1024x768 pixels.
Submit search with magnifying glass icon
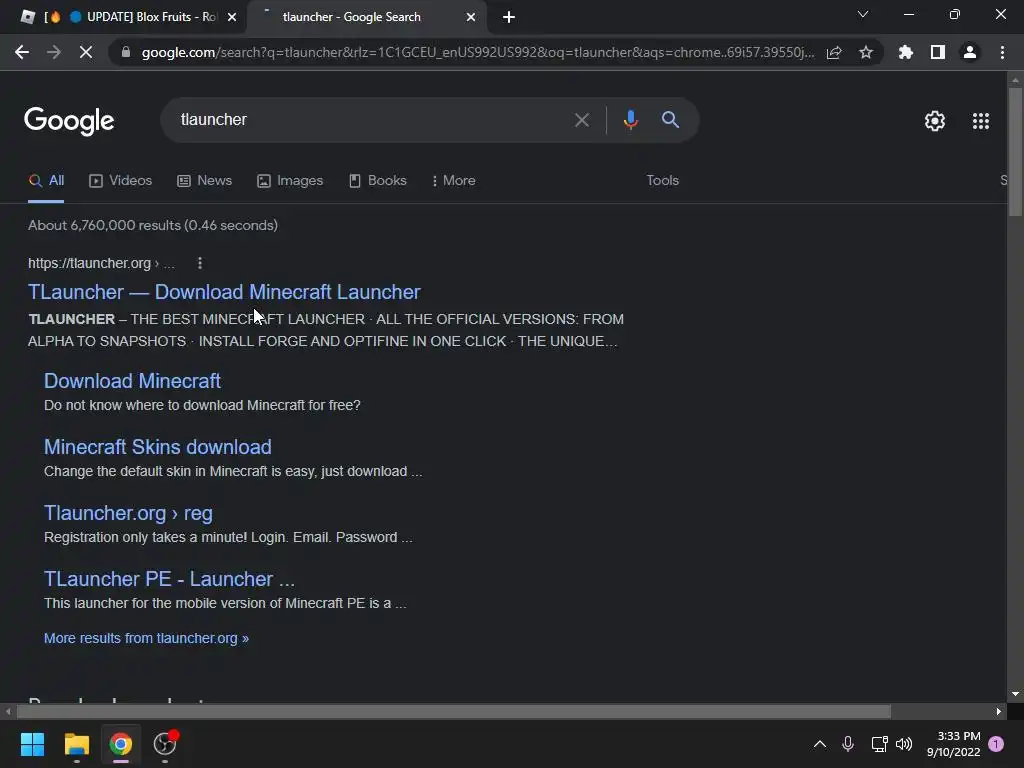click(x=670, y=120)
